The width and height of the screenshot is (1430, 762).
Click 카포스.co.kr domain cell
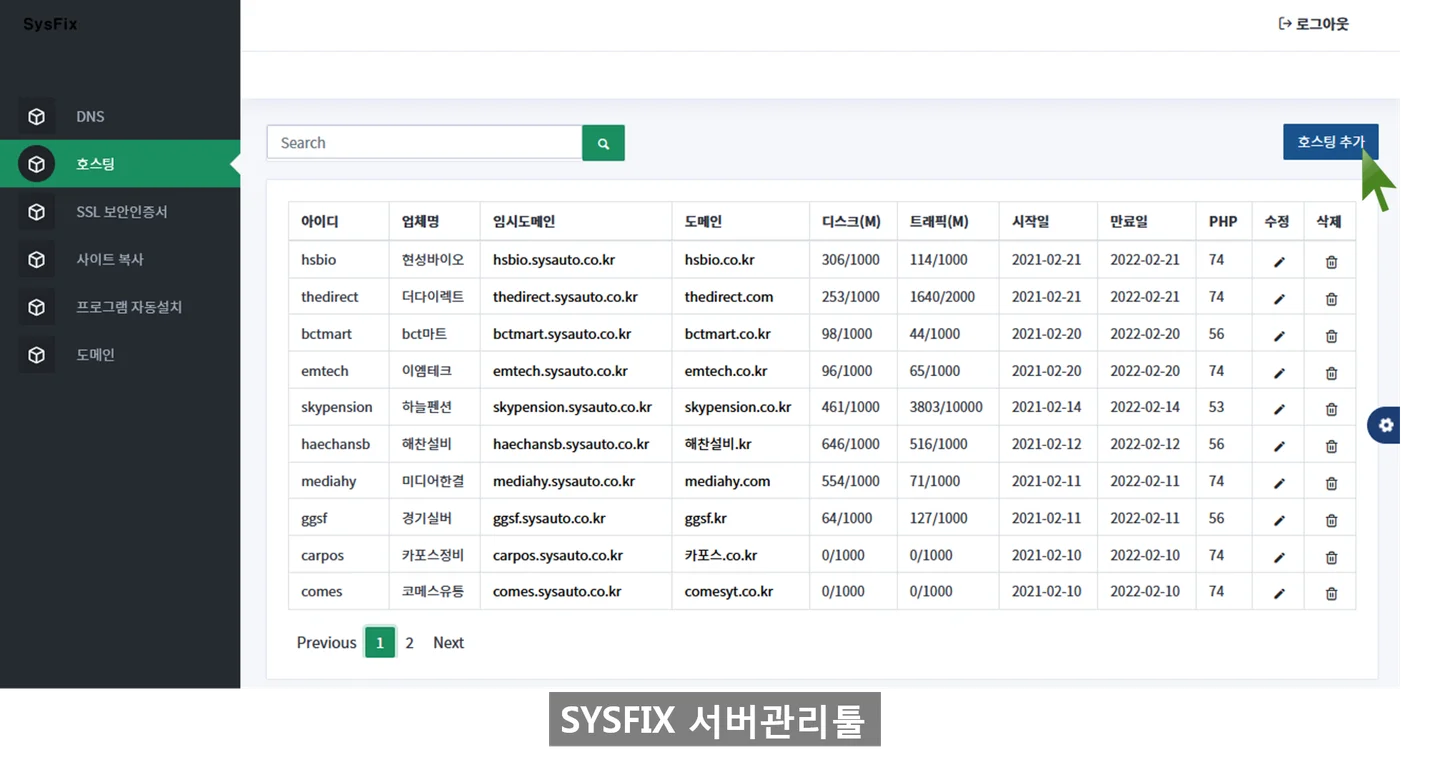(721, 555)
